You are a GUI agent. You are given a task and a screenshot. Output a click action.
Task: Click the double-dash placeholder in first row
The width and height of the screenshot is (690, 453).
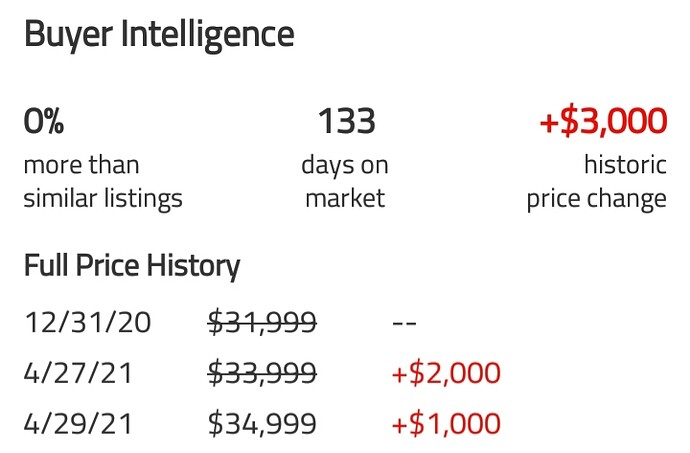403,322
